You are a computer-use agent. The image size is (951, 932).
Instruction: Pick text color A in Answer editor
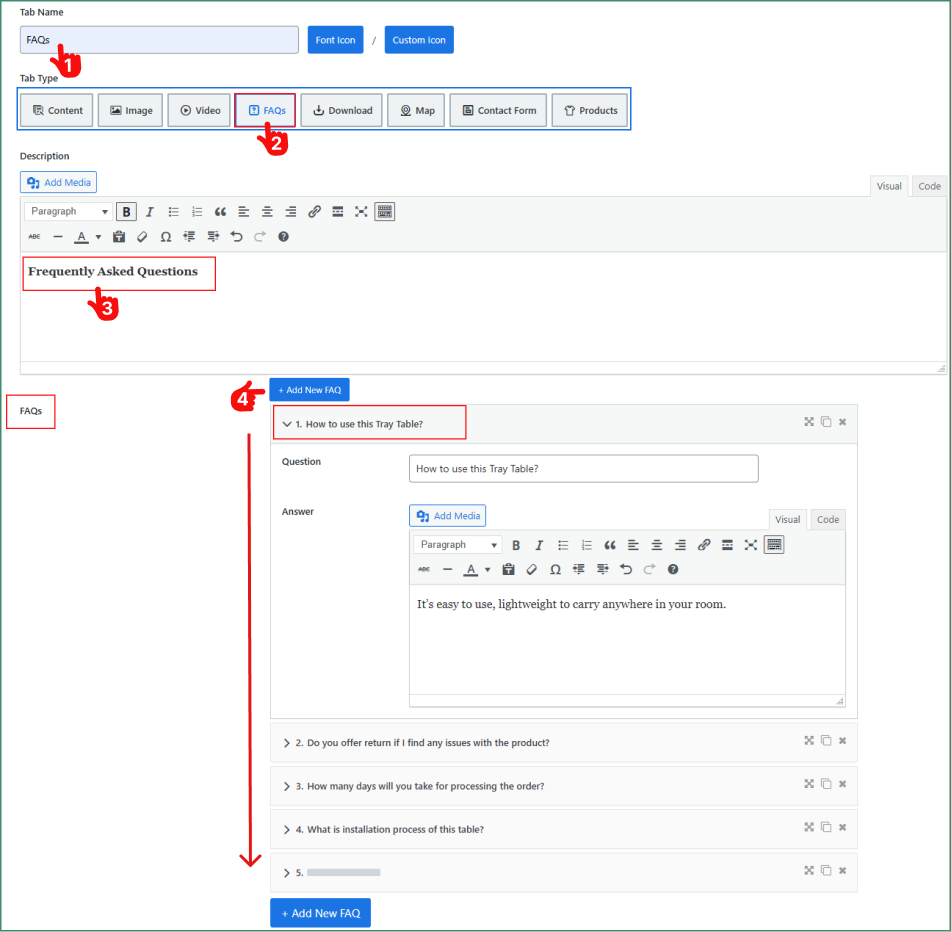pos(471,569)
